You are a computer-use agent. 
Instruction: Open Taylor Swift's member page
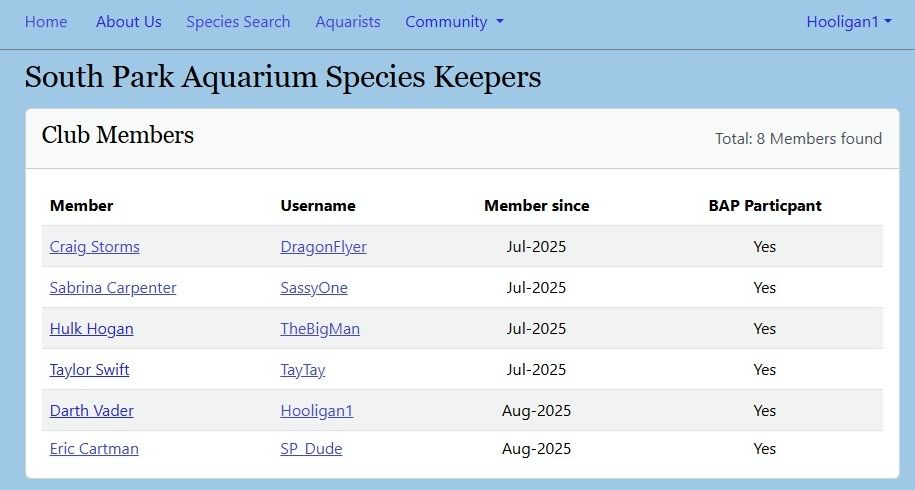pos(89,369)
